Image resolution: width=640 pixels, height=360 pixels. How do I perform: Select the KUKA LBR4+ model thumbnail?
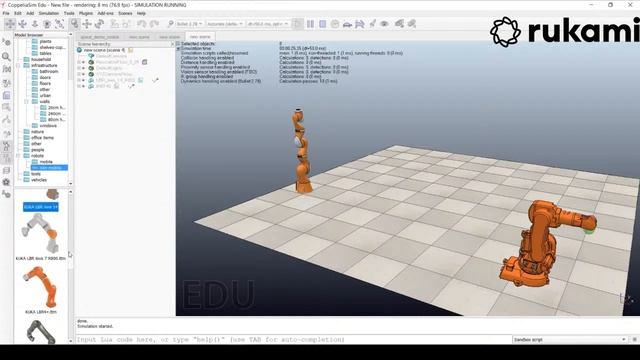[41, 287]
